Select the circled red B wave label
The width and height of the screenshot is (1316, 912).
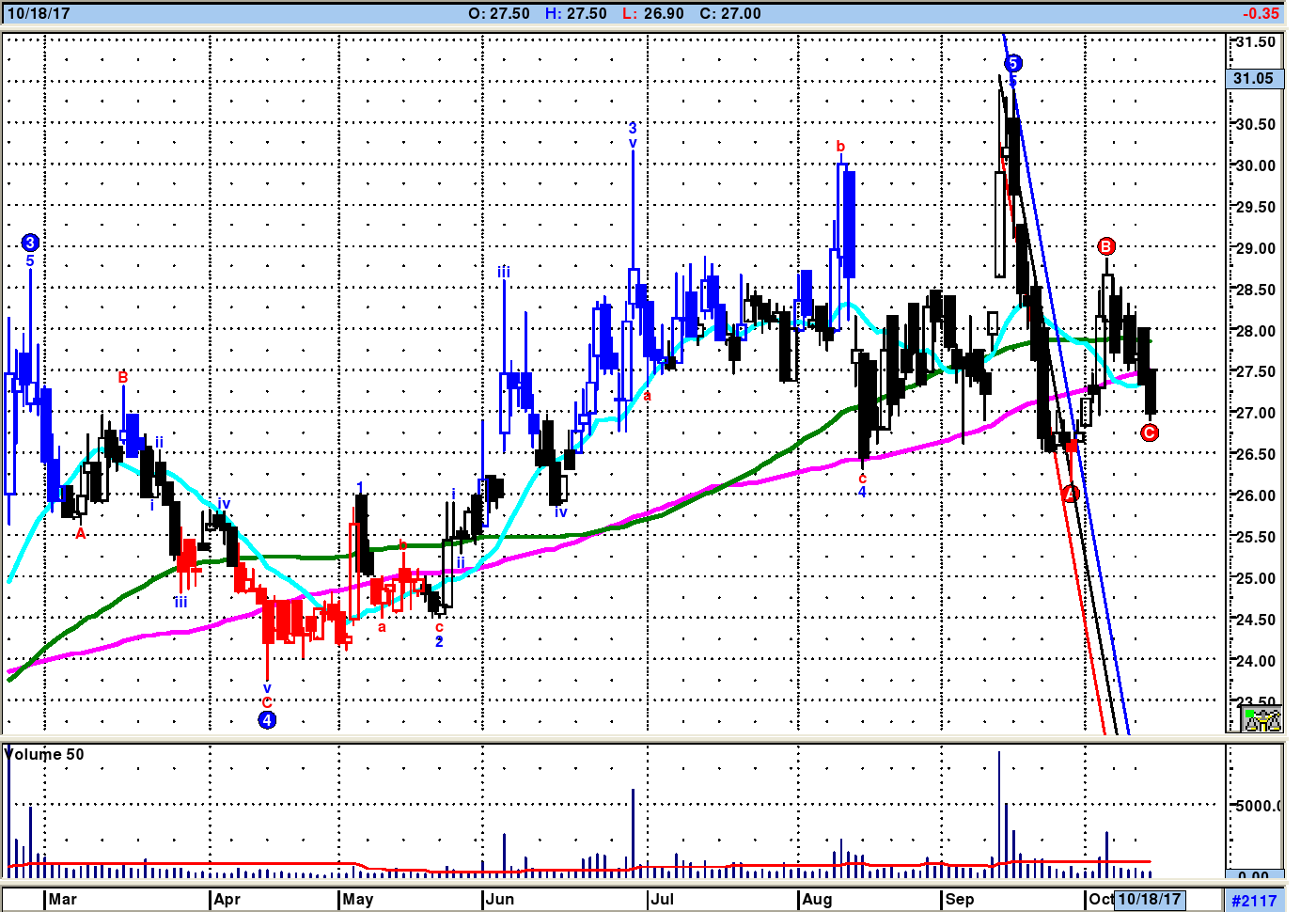coord(1106,246)
